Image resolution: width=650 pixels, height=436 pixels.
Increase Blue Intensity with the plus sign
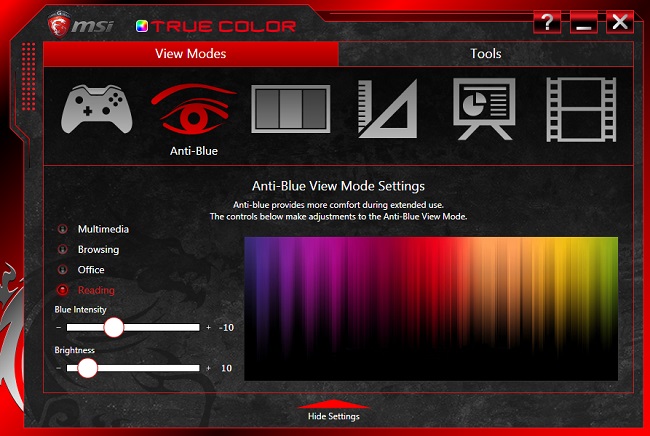tap(209, 327)
